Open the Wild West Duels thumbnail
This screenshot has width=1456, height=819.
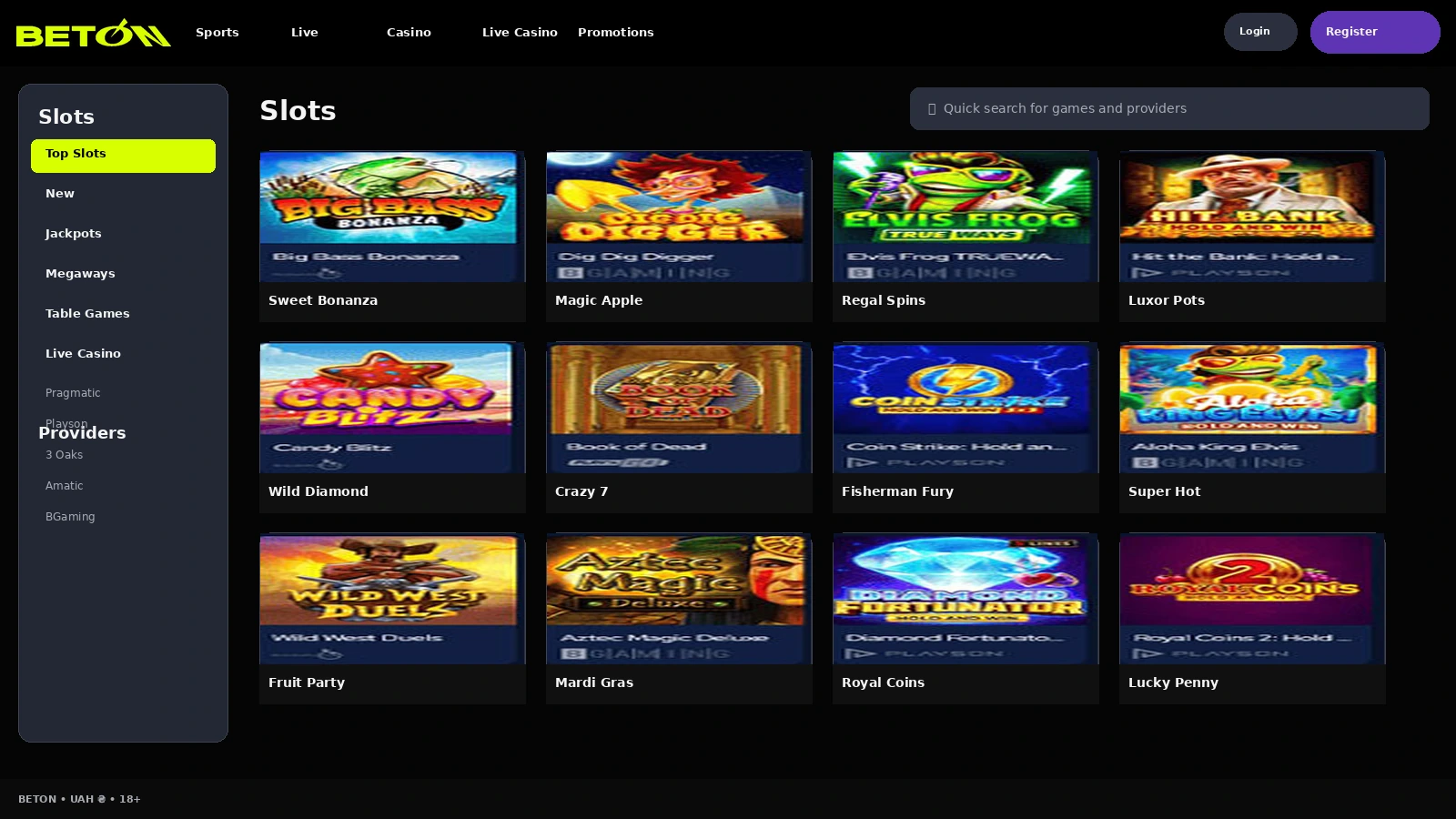click(x=392, y=599)
